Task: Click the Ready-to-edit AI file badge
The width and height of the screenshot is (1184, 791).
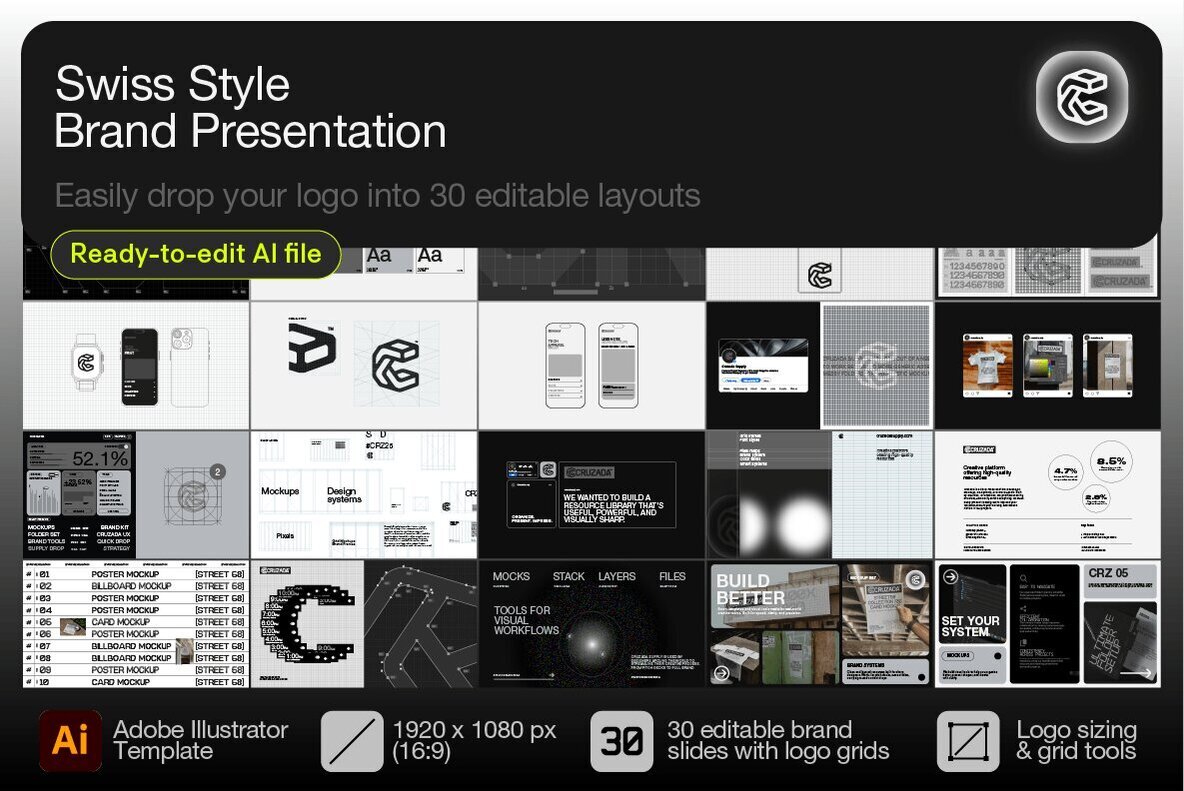Action: [x=195, y=254]
